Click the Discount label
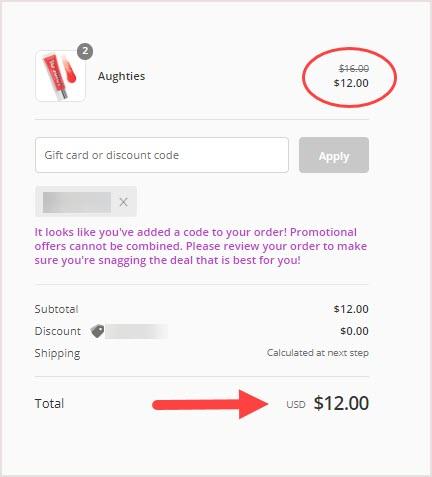The width and height of the screenshot is (432, 477). point(58,331)
